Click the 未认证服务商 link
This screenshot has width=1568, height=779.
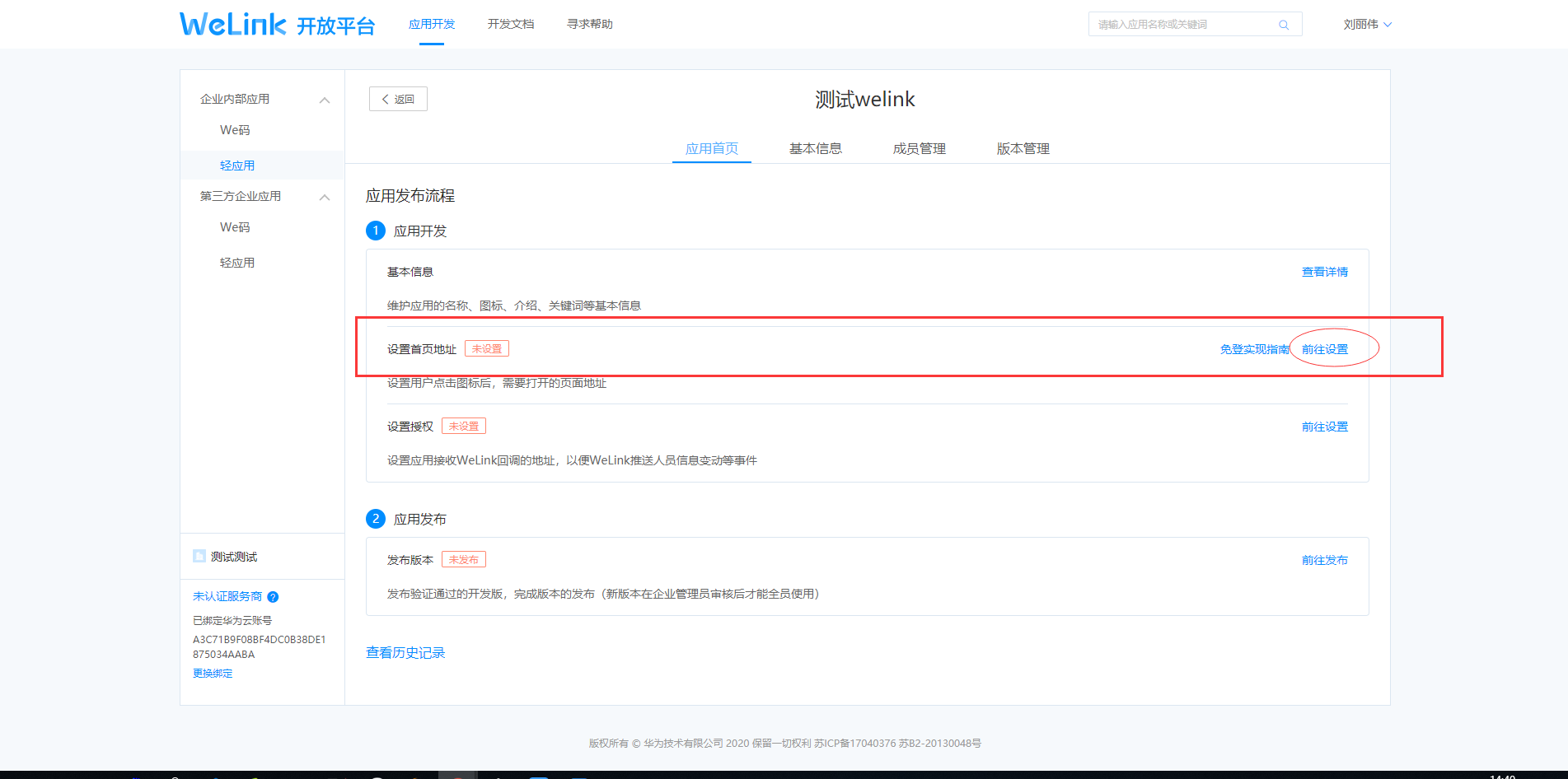coord(227,597)
